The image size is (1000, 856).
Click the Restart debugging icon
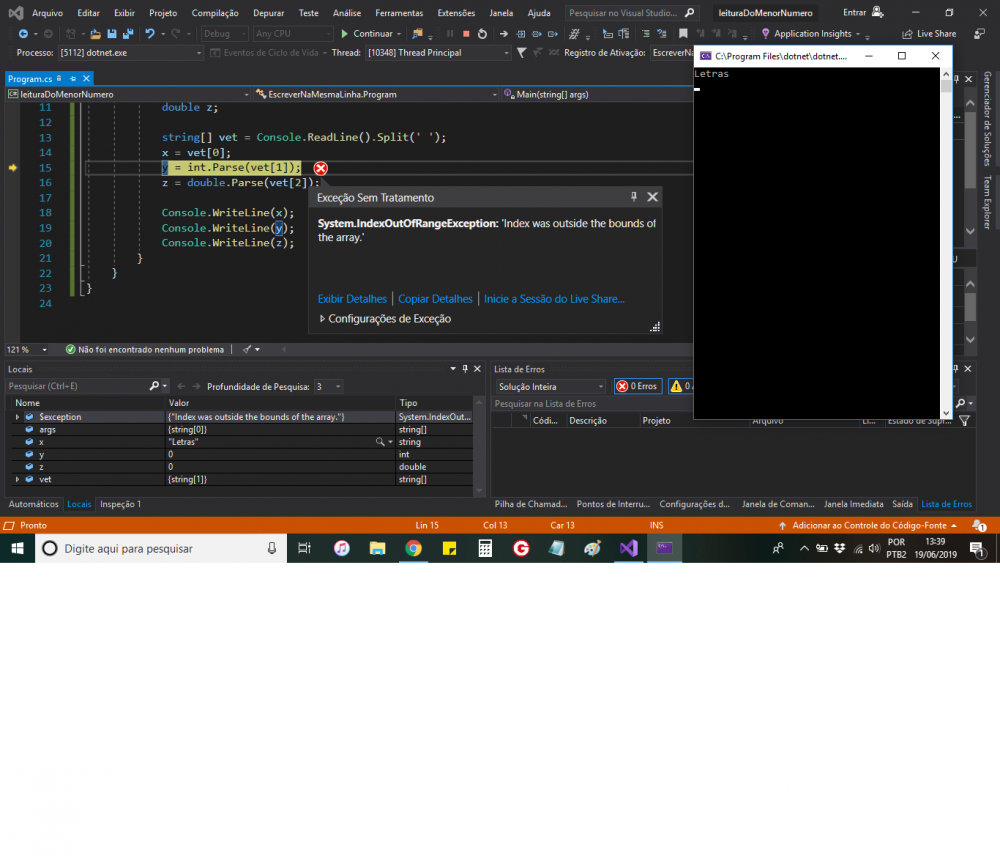(x=482, y=34)
